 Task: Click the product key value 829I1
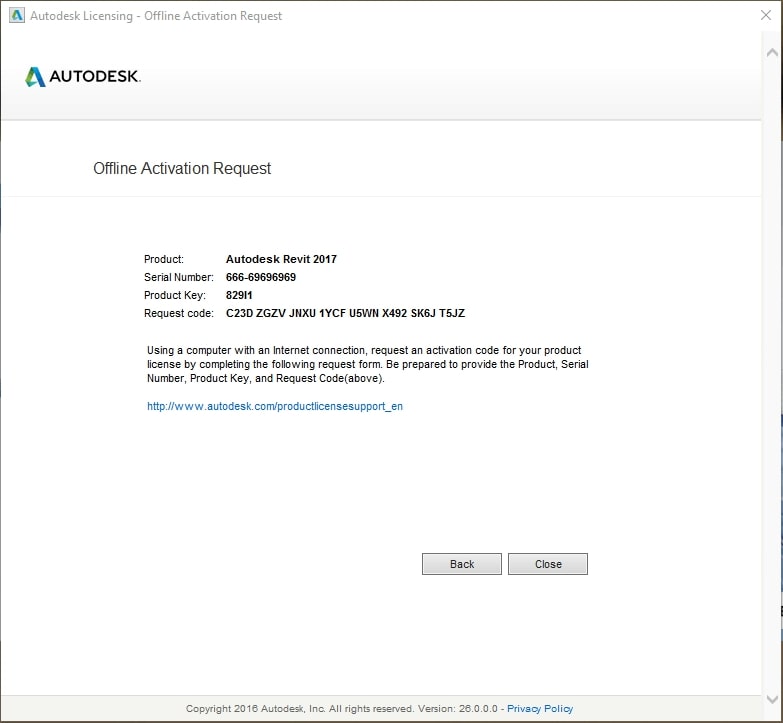[240, 296]
